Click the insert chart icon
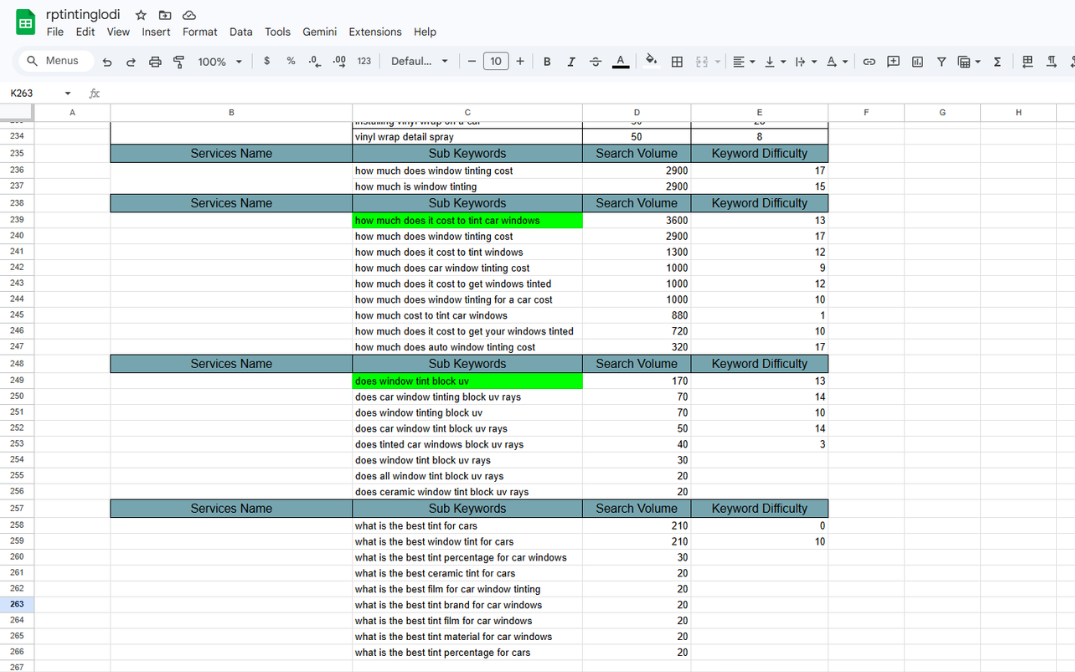Image resolution: width=1075 pixels, height=672 pixels. click(917, 62)
